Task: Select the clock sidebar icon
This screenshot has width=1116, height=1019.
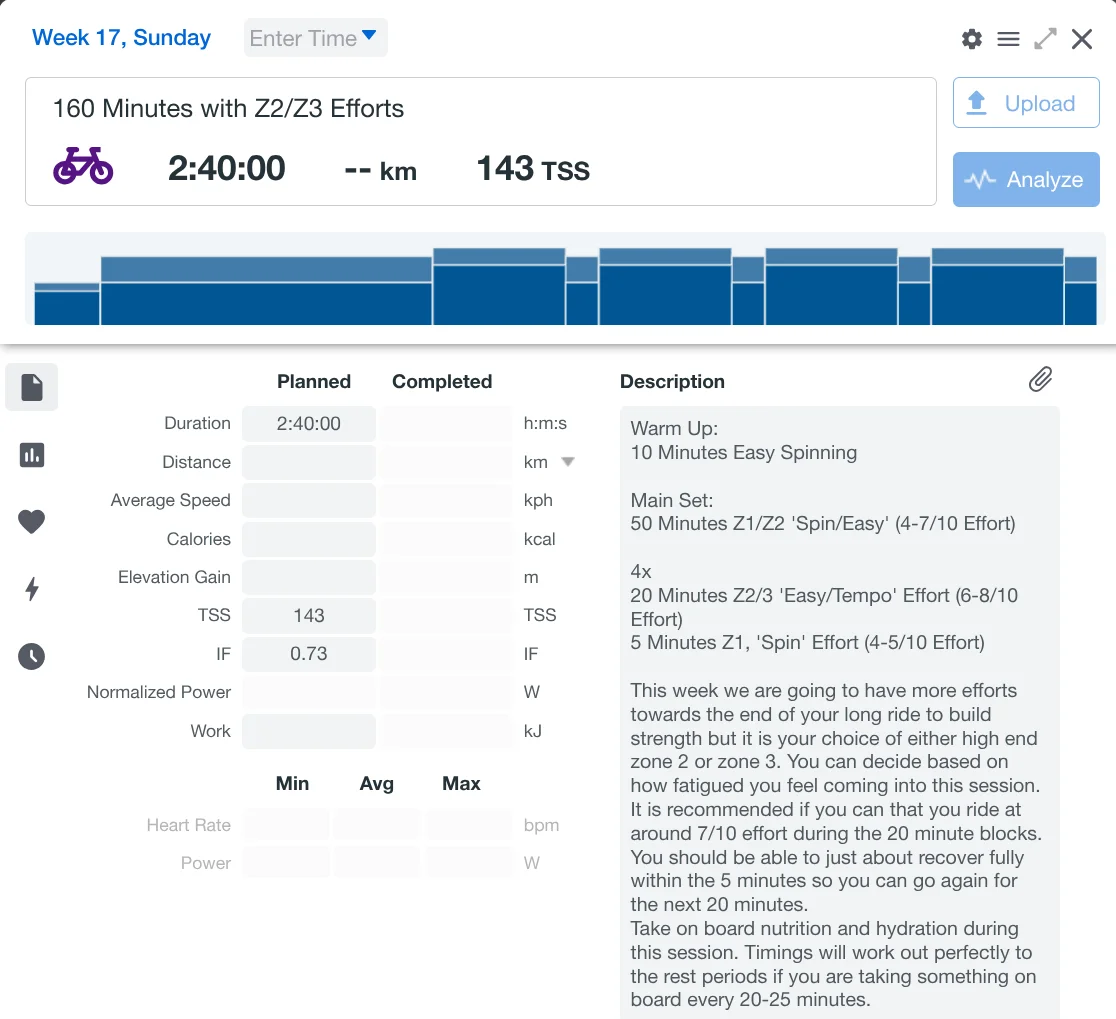Action: (x=32, y=656)
